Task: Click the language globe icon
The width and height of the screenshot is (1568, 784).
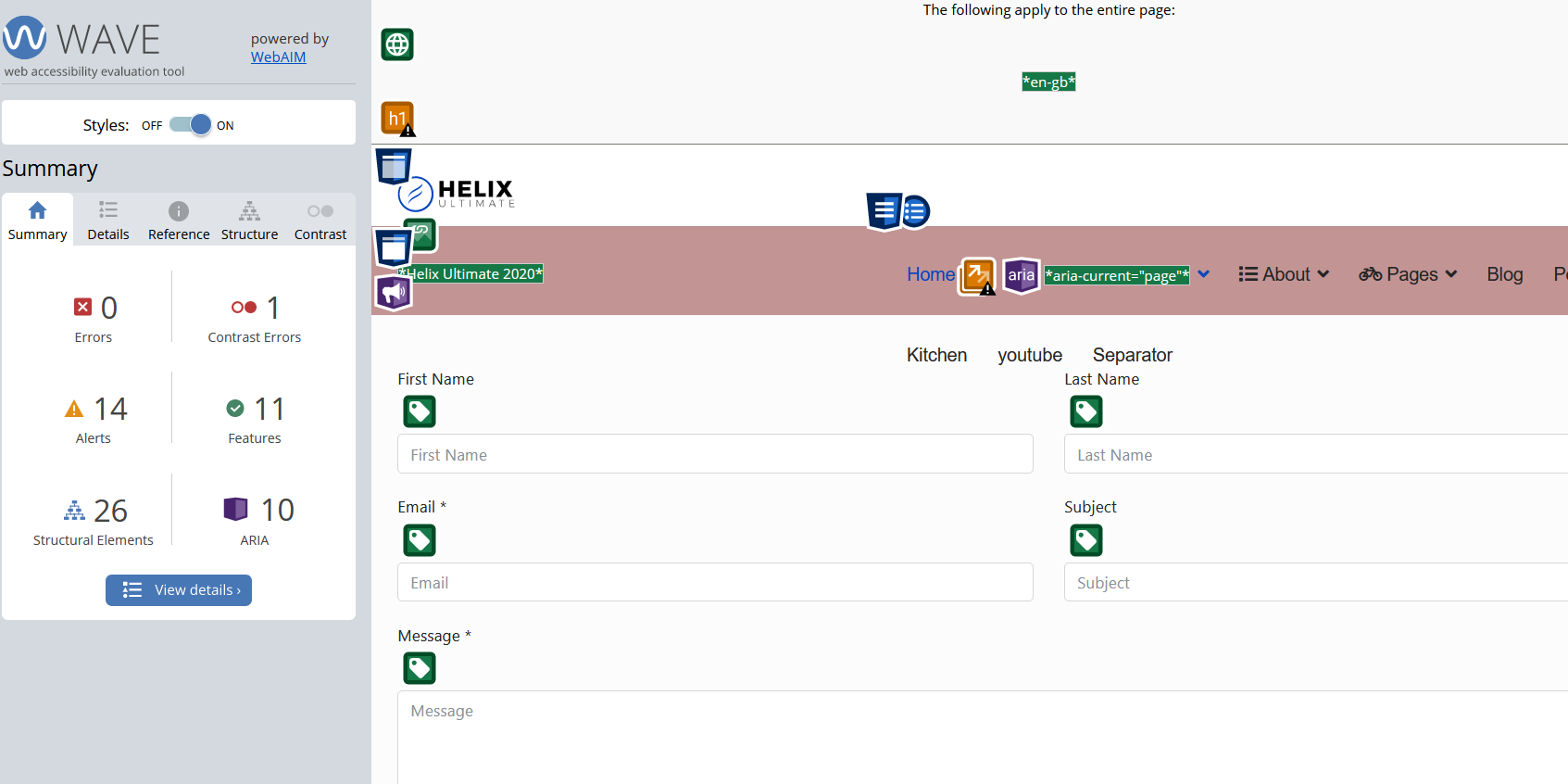Action: click(x=397, y=44)
